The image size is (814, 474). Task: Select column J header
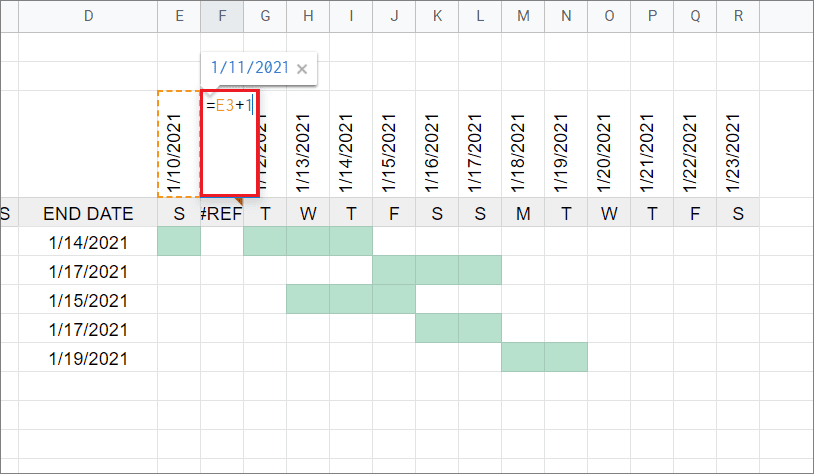(394, 16)
